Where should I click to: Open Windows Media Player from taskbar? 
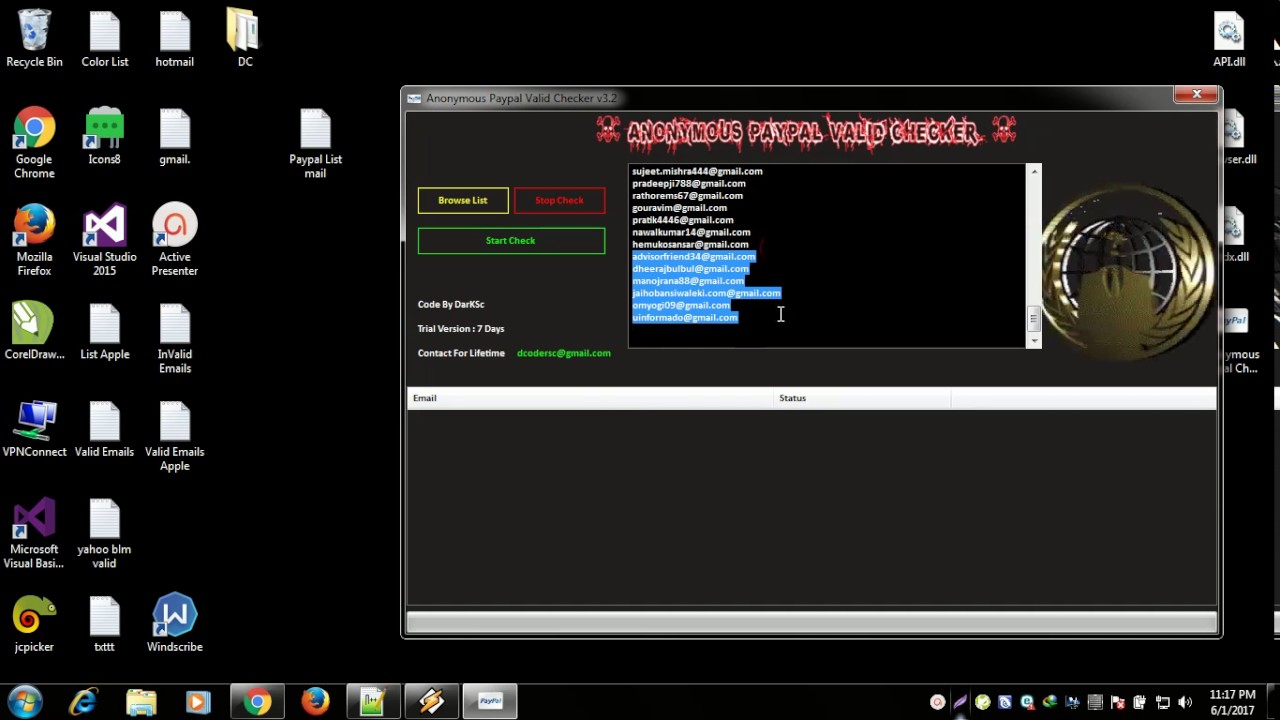click(198, 702)
